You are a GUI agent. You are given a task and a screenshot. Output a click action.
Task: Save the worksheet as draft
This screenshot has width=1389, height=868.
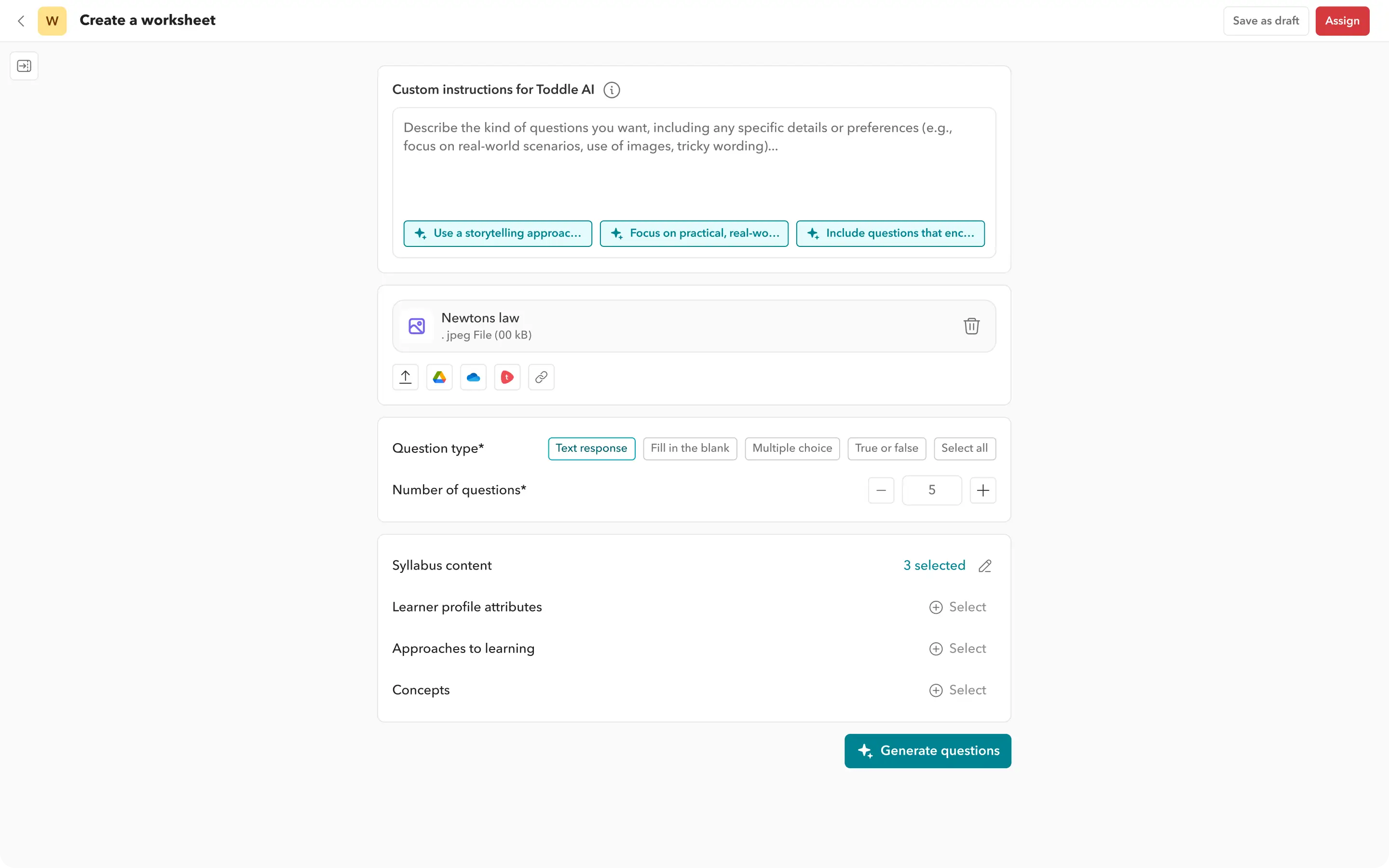[1265, 21]
